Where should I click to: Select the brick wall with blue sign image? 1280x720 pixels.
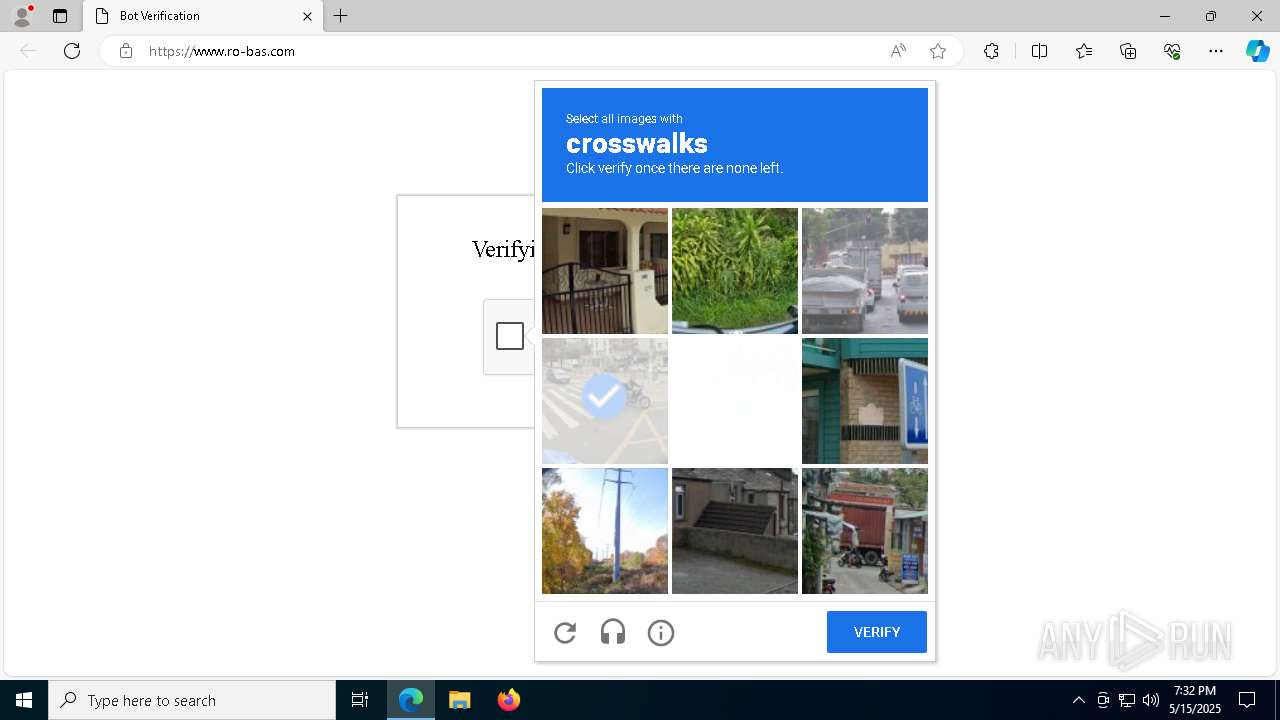pyautogui.click(x=865, y=401)
